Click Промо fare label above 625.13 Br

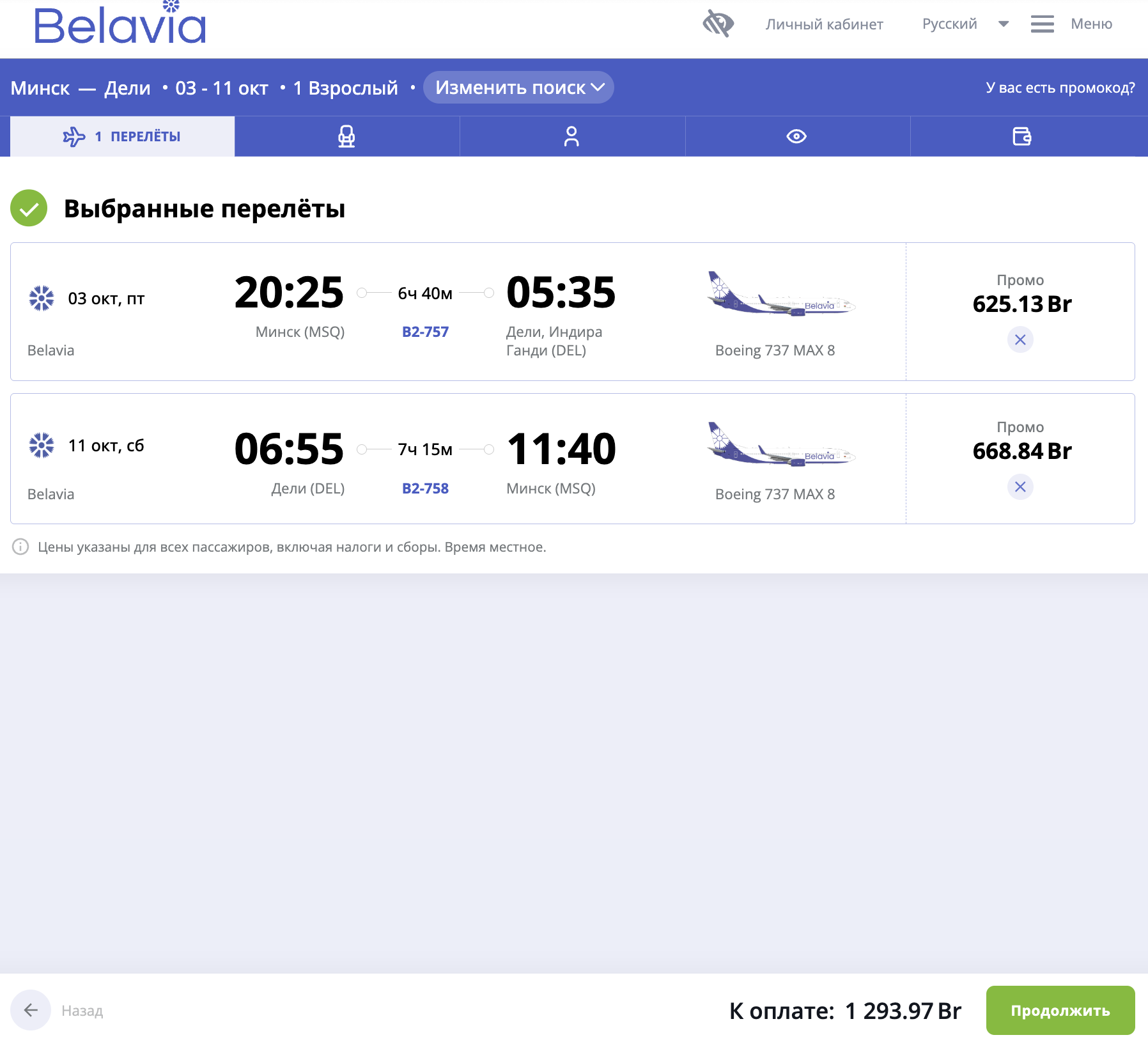1020,280
